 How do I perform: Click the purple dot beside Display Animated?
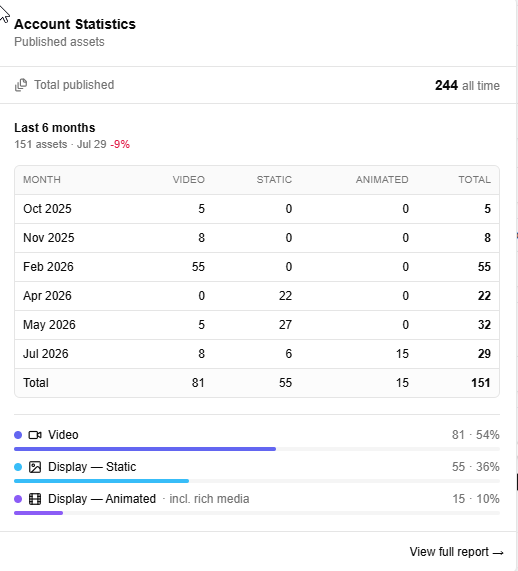[x=18, y=499]
